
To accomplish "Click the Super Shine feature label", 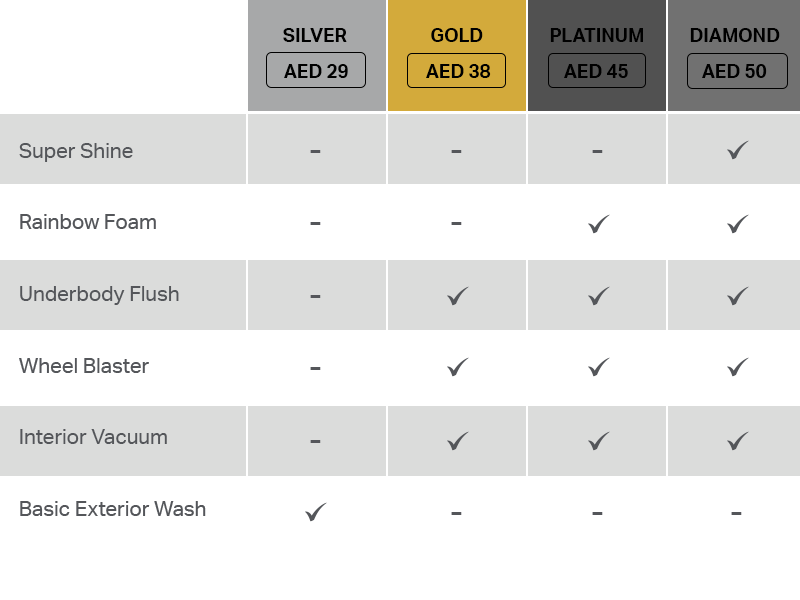I will point(76,151).
